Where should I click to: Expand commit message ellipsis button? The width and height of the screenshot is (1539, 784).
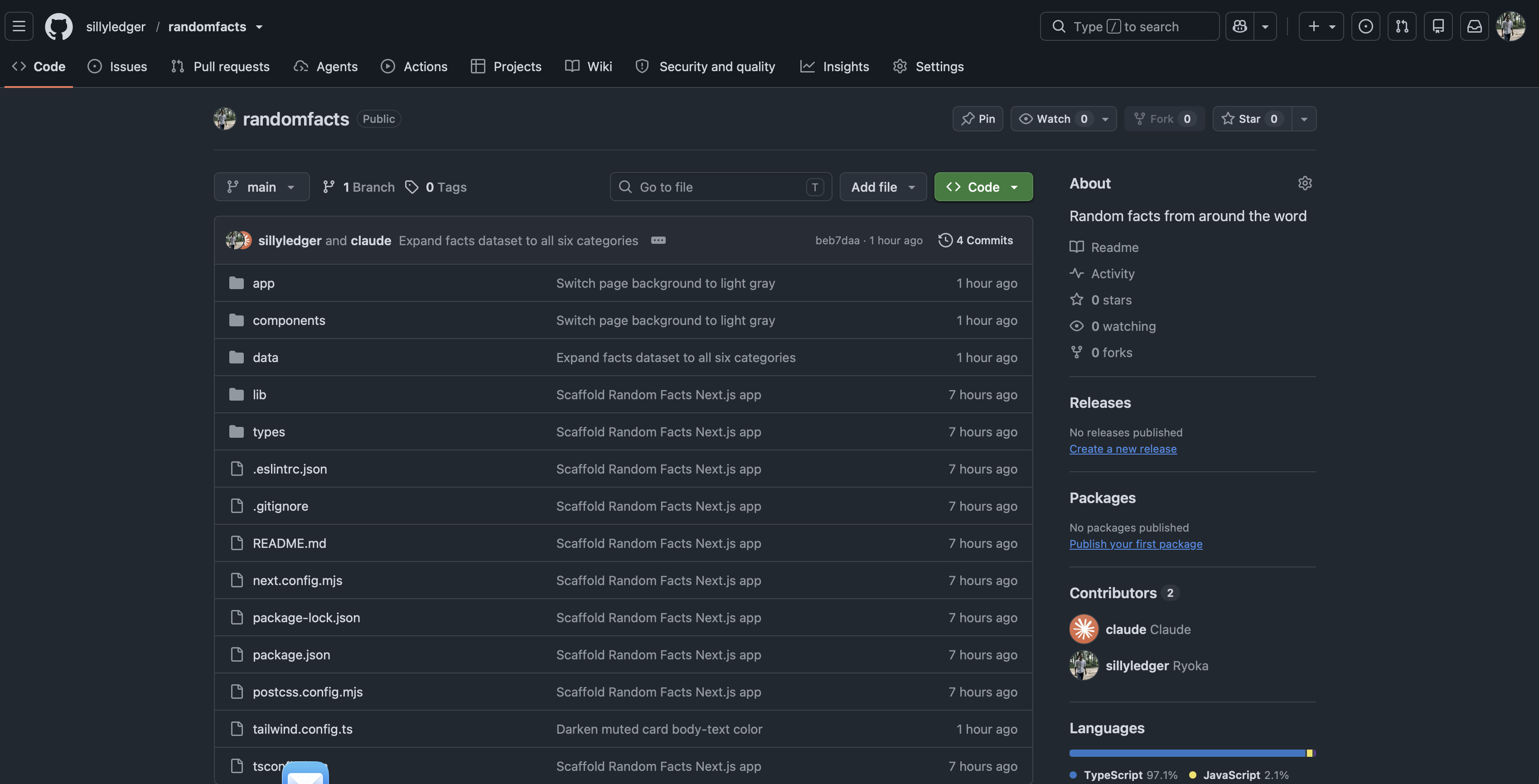click(658, 240)
